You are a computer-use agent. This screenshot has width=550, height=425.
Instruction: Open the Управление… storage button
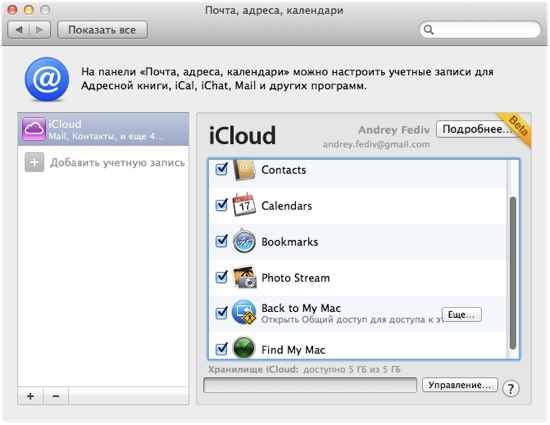(460, 385)
